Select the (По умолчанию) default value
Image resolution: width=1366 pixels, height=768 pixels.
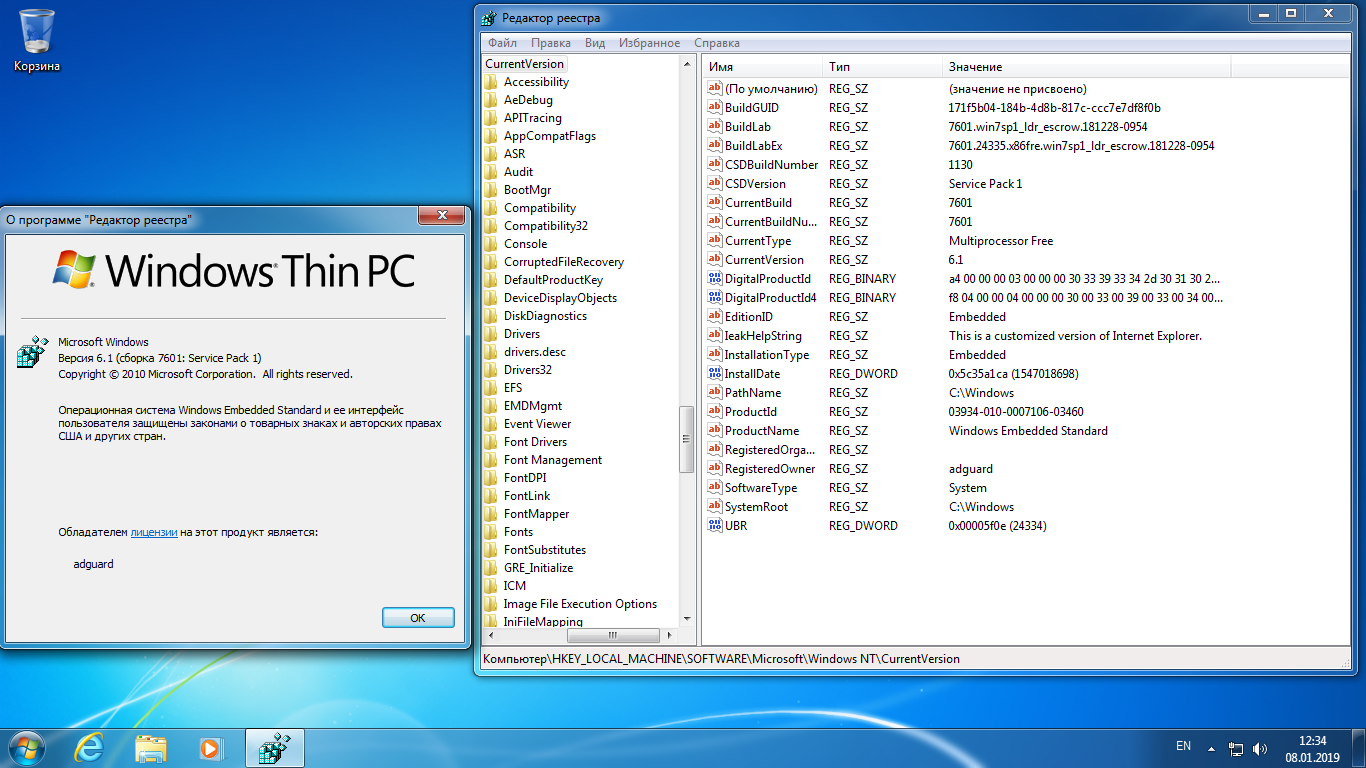771,88
